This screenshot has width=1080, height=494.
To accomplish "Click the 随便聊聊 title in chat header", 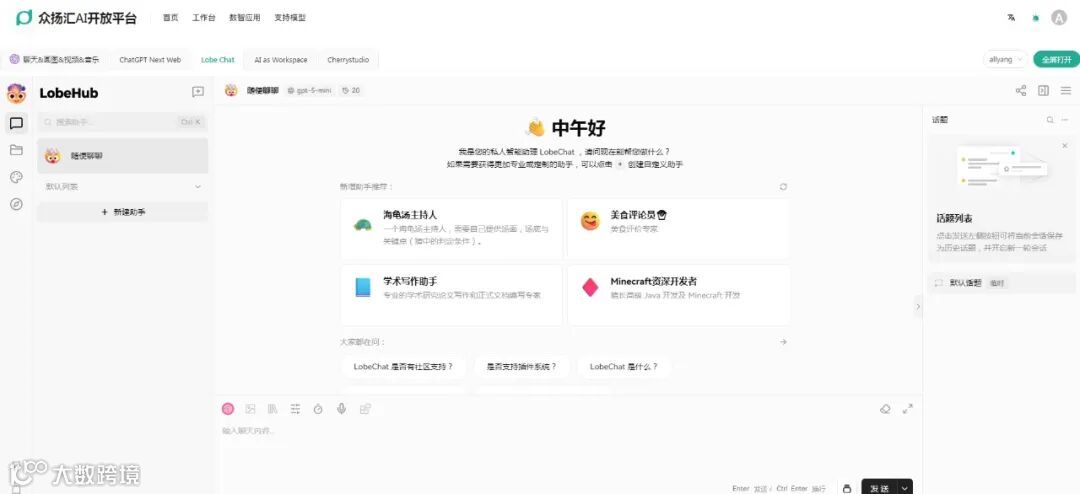I will [x=263, y=90].
